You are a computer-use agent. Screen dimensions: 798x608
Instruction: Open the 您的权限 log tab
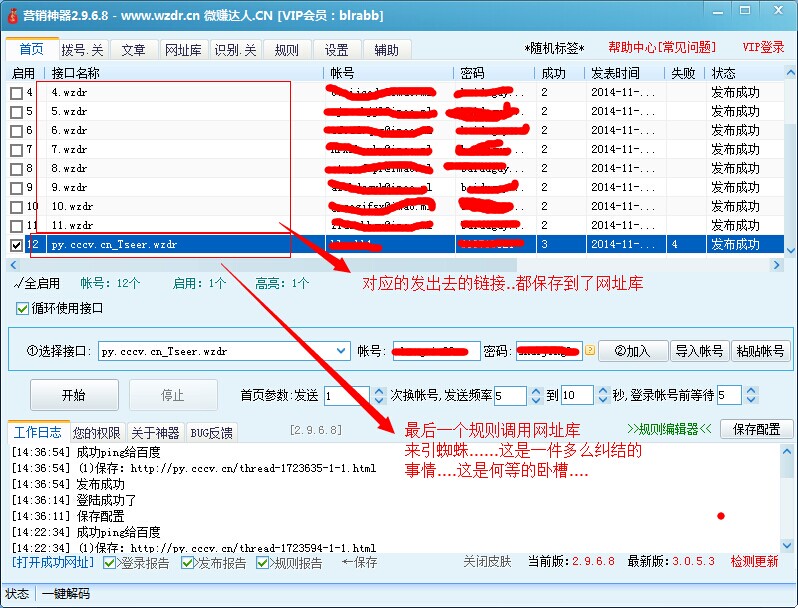pyautogui.click(x=96, y=433)
